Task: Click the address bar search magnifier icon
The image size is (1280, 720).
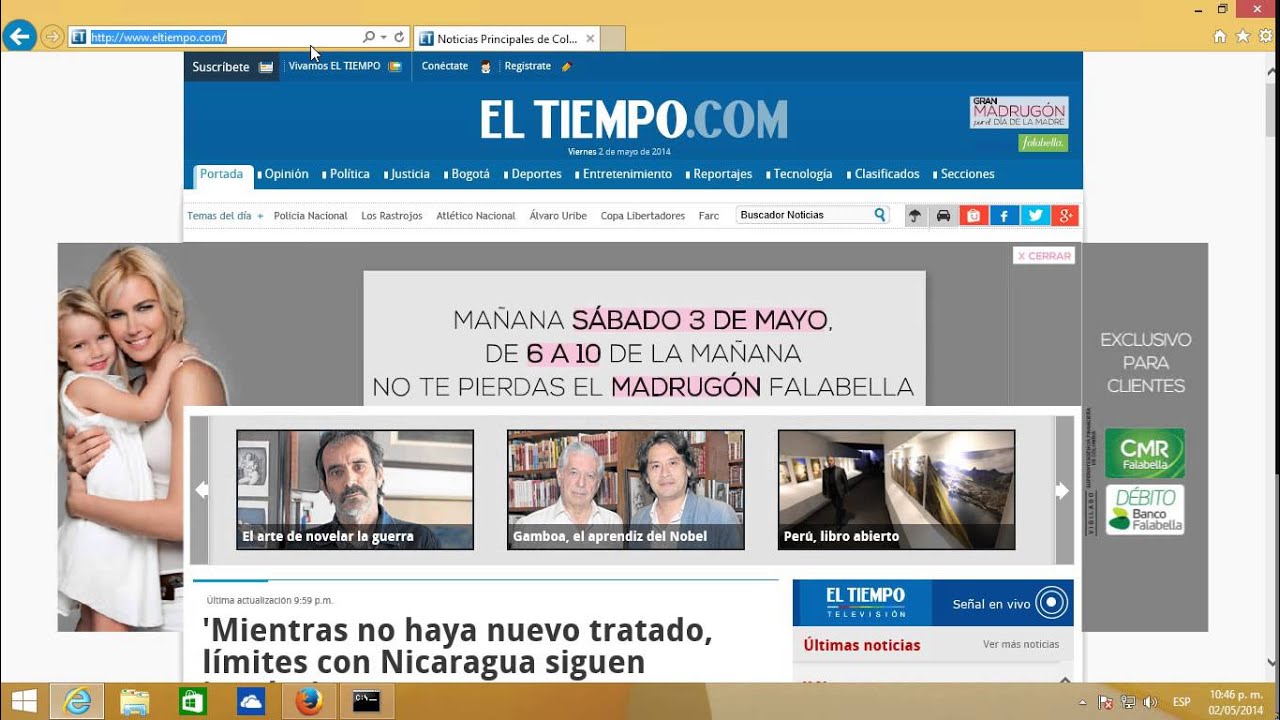Action: (x=368, y=38)
